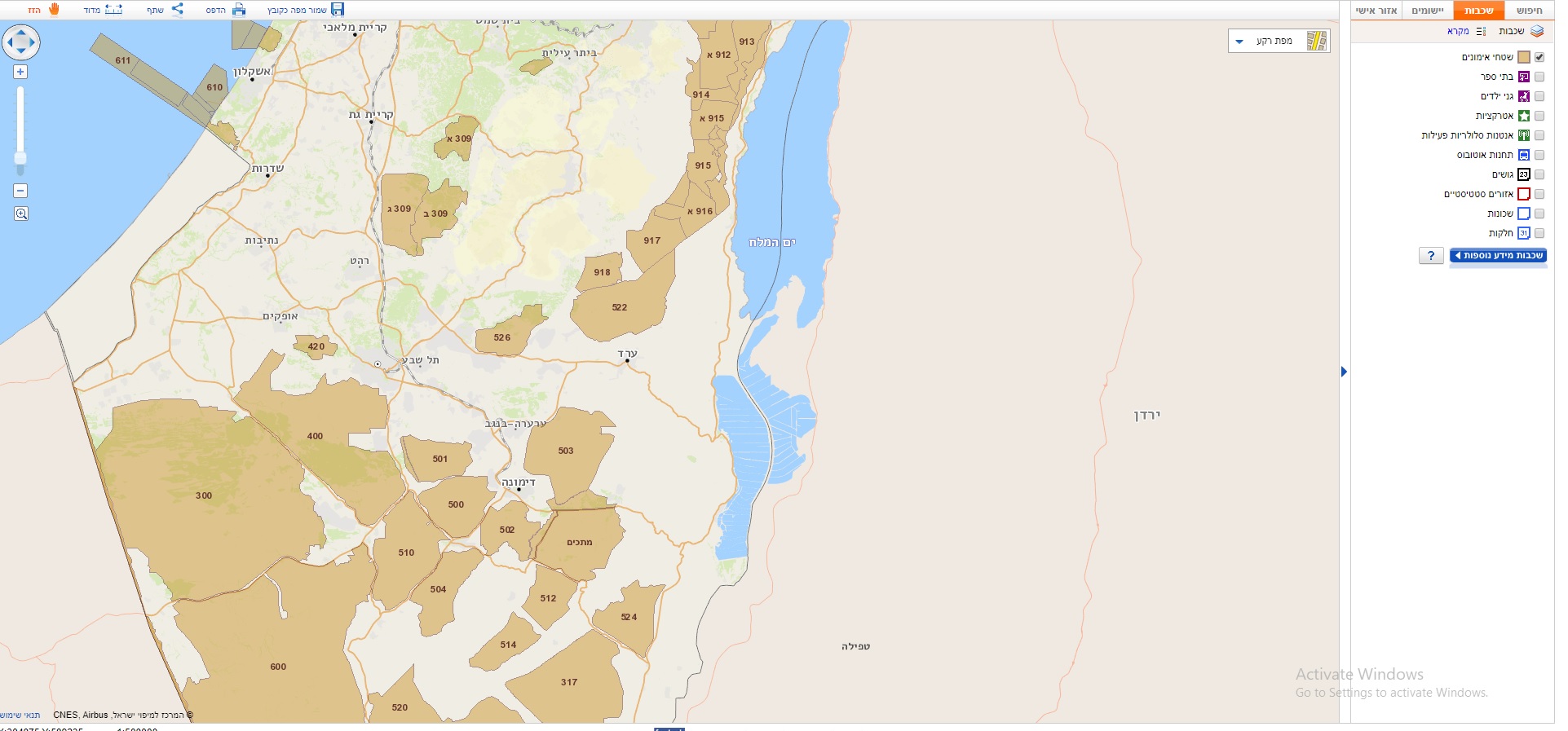Screen dimensions: 1568x731
Task: Switch to the יישומים tab
Action: point(1427,11)
